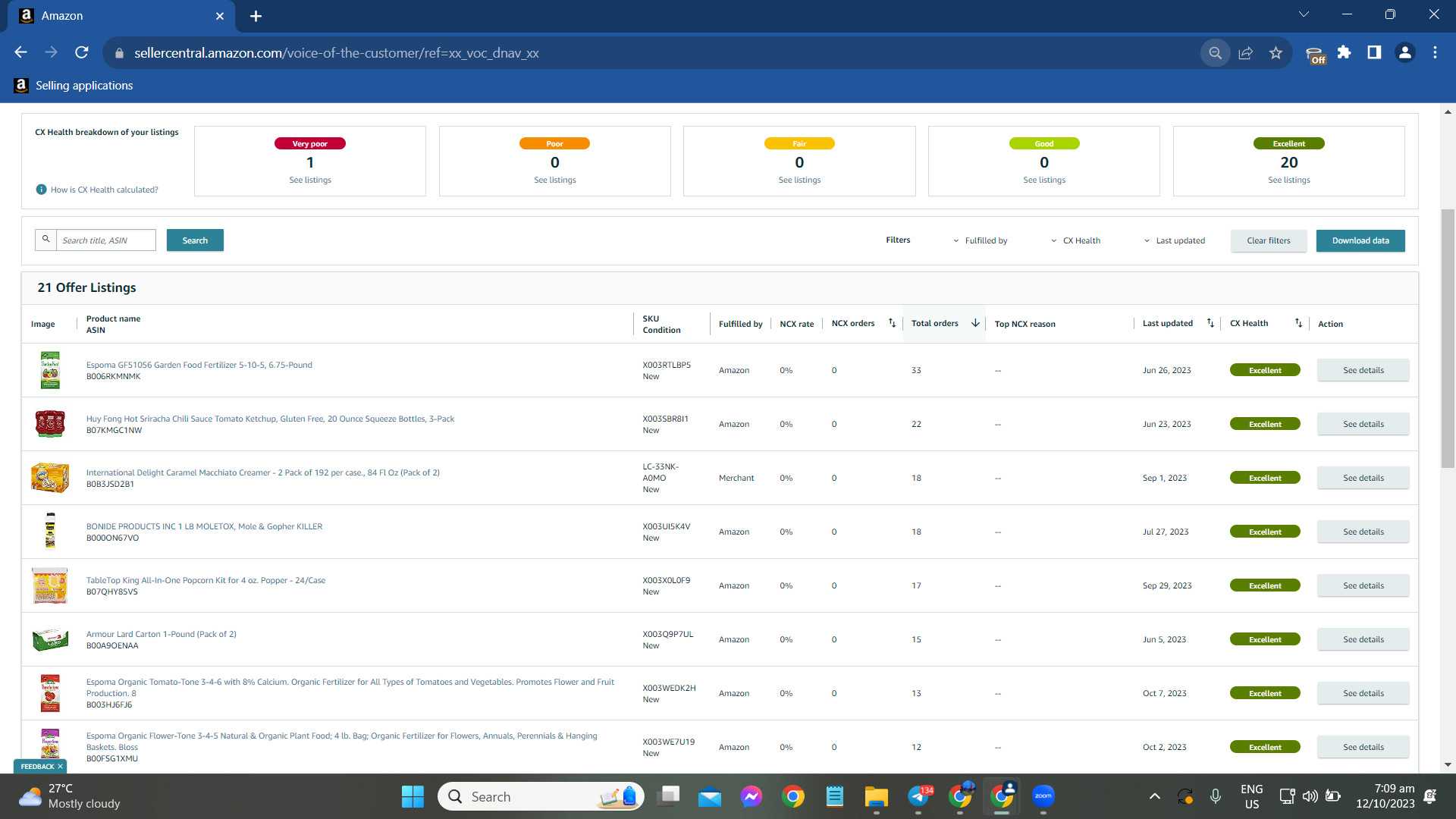This screenshot has width=1456, height=819.
Task: Open Messenger from the taskbar
Action: click(x=752, y=797)
